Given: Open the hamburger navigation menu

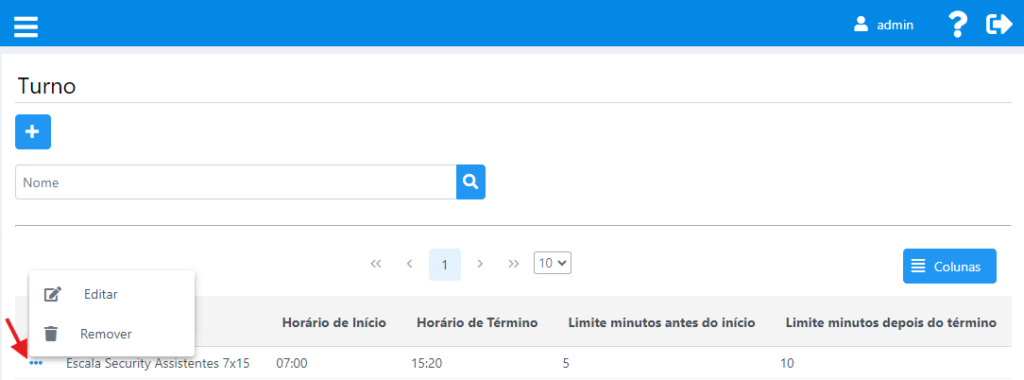Looking at the screenshot, I should 25,26.
